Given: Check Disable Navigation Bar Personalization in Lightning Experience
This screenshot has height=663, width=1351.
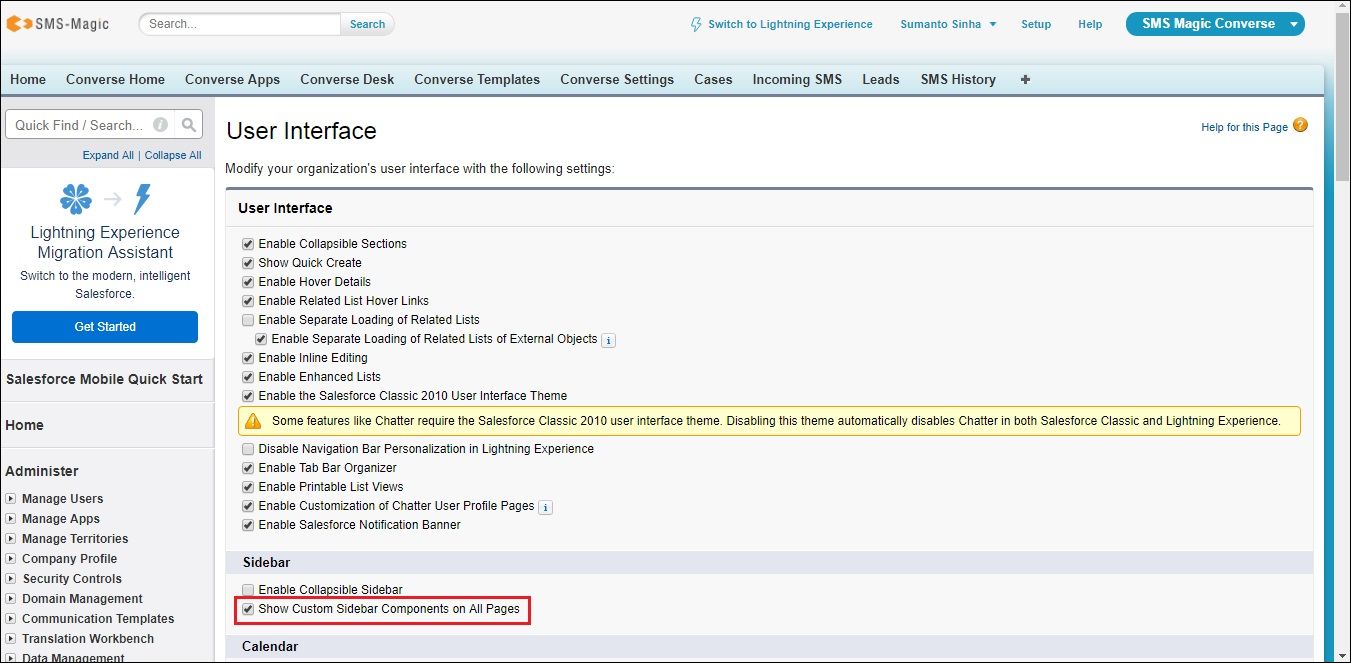Looking at the screenshot, I should click(248, 449).
